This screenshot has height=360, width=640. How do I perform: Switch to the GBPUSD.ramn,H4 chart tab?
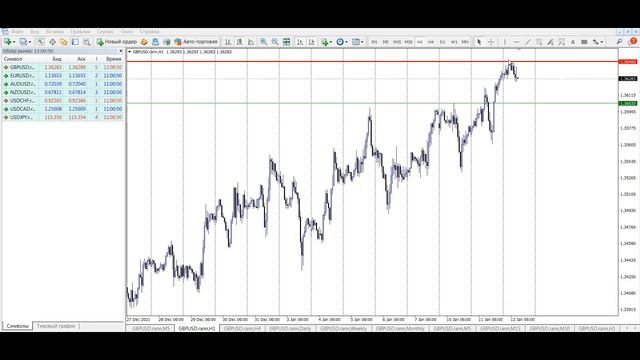242,328
